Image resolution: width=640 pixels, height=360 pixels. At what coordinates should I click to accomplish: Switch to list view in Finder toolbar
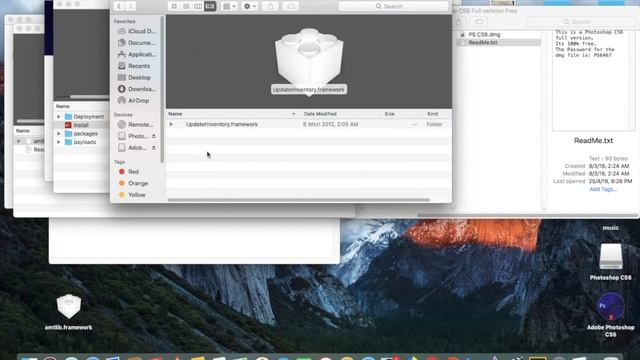(186, 6)
